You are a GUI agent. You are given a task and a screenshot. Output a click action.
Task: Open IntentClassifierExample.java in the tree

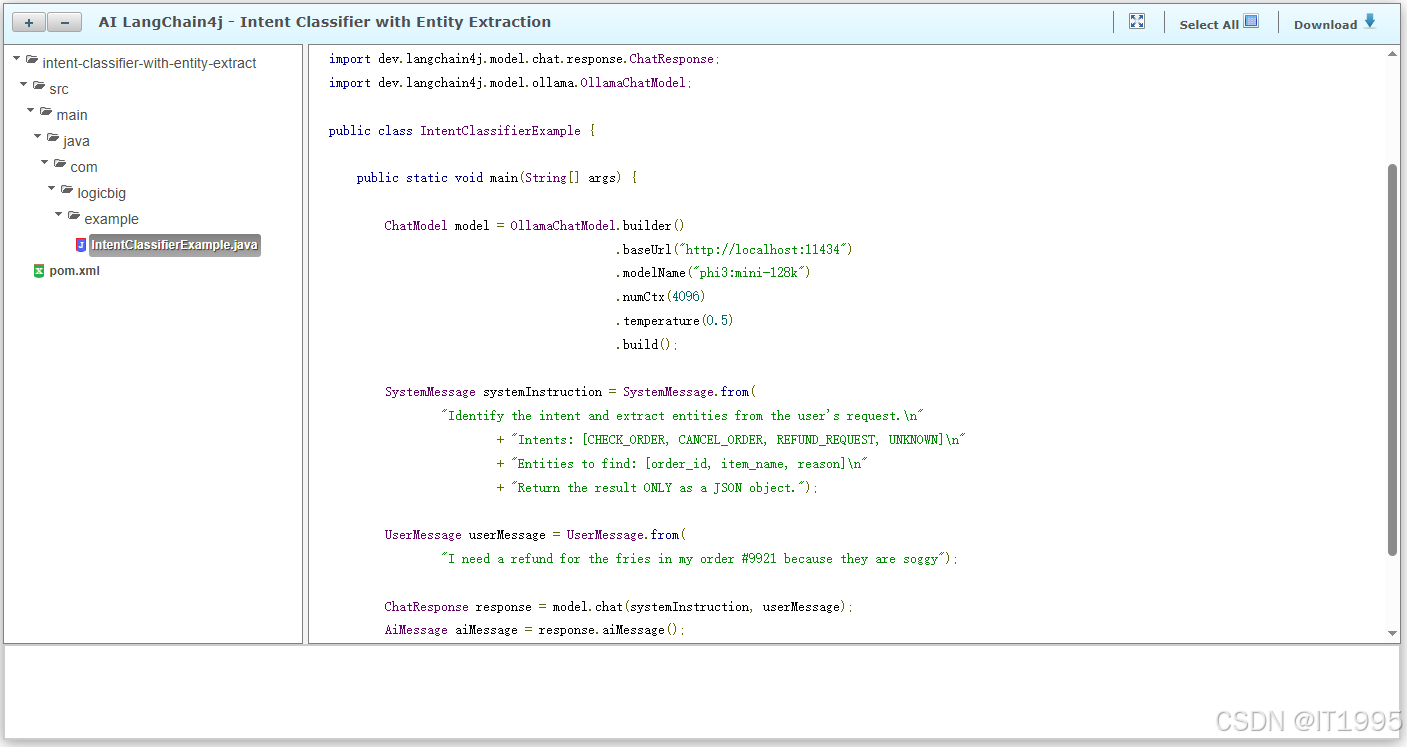click(x=175, y=245)
